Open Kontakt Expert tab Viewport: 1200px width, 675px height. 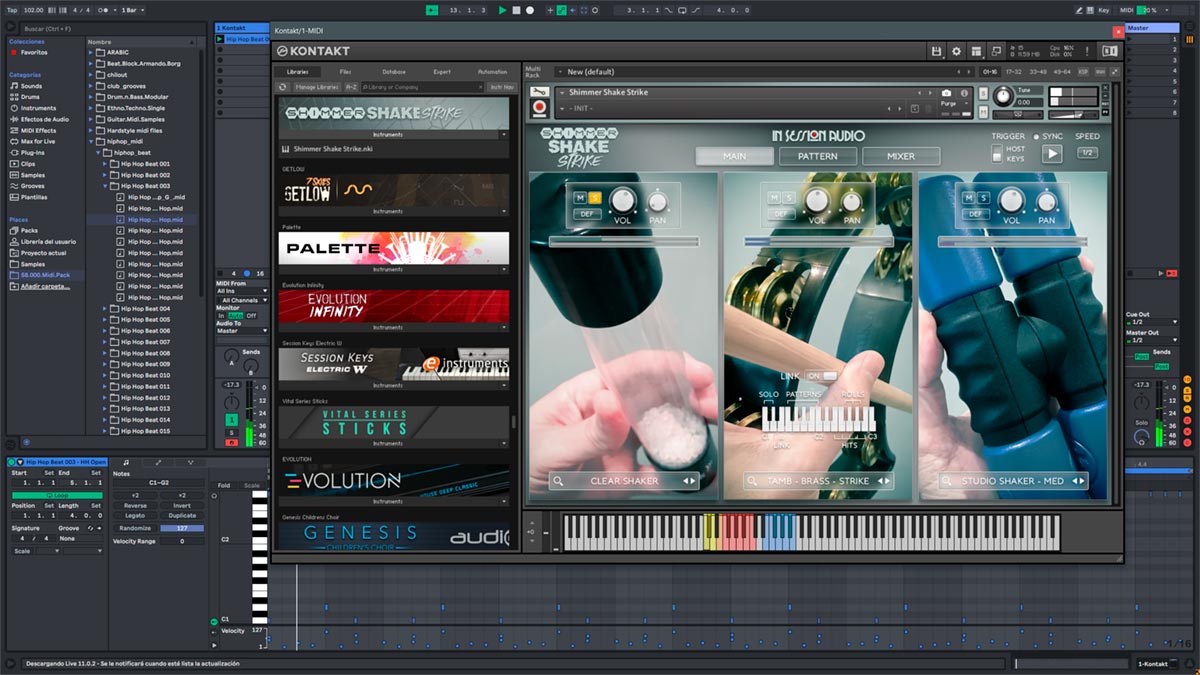[442, 72]
